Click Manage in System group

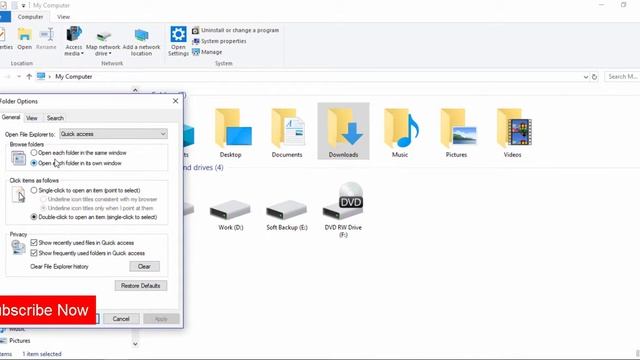tap(207, 52)
